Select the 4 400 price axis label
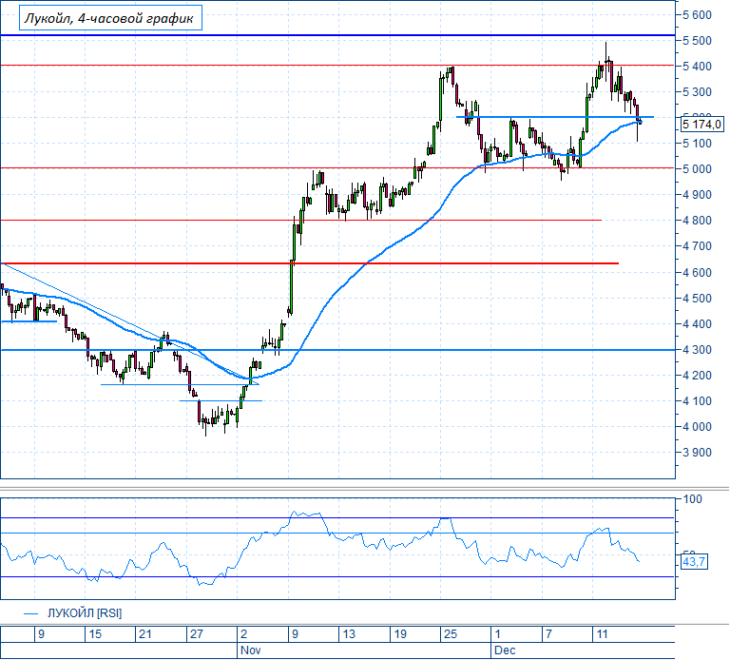 [697, 323]
